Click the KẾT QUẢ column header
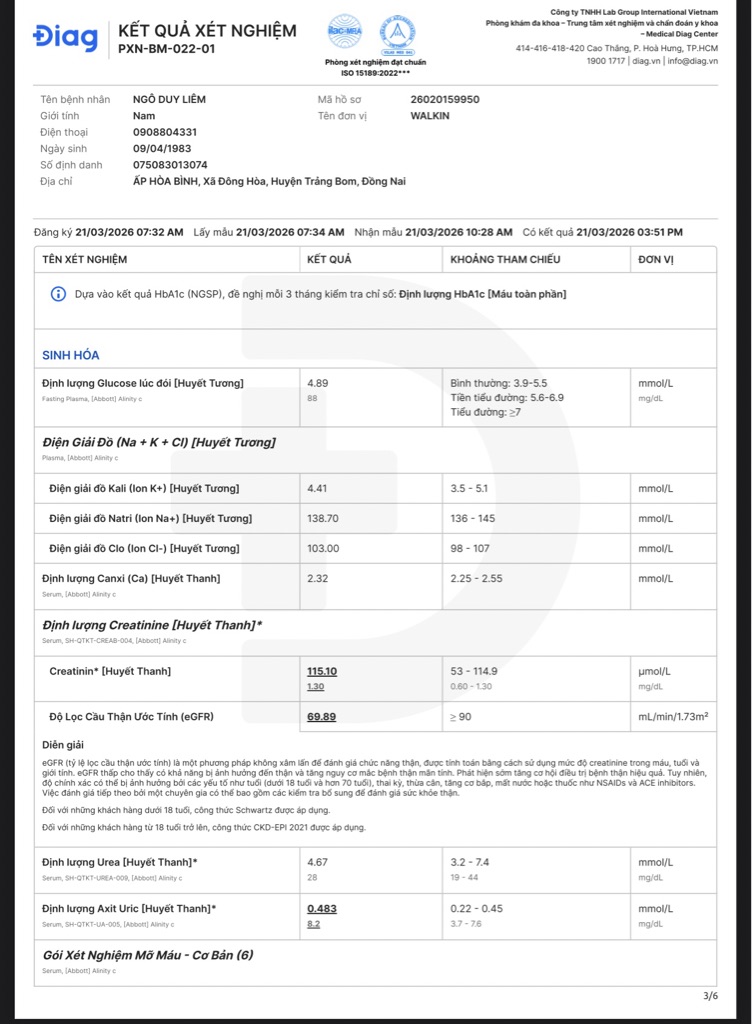 (x=329, y=260)
